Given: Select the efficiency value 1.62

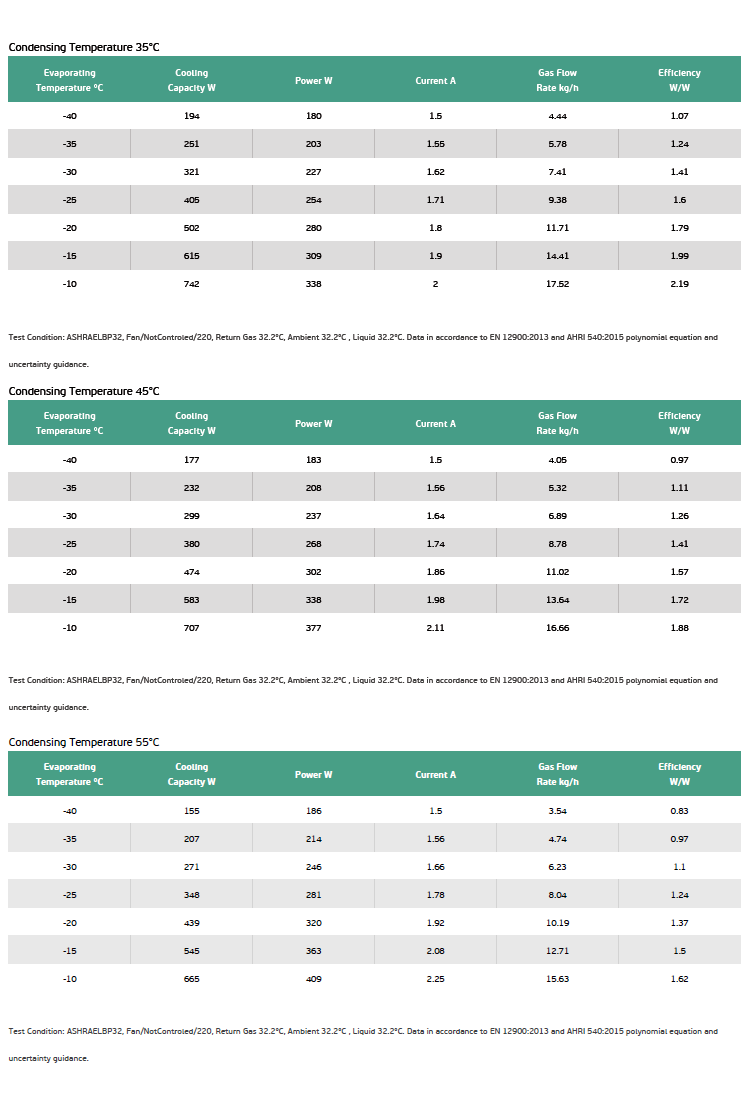Looking at the screenshot, I should click(679, 978).
